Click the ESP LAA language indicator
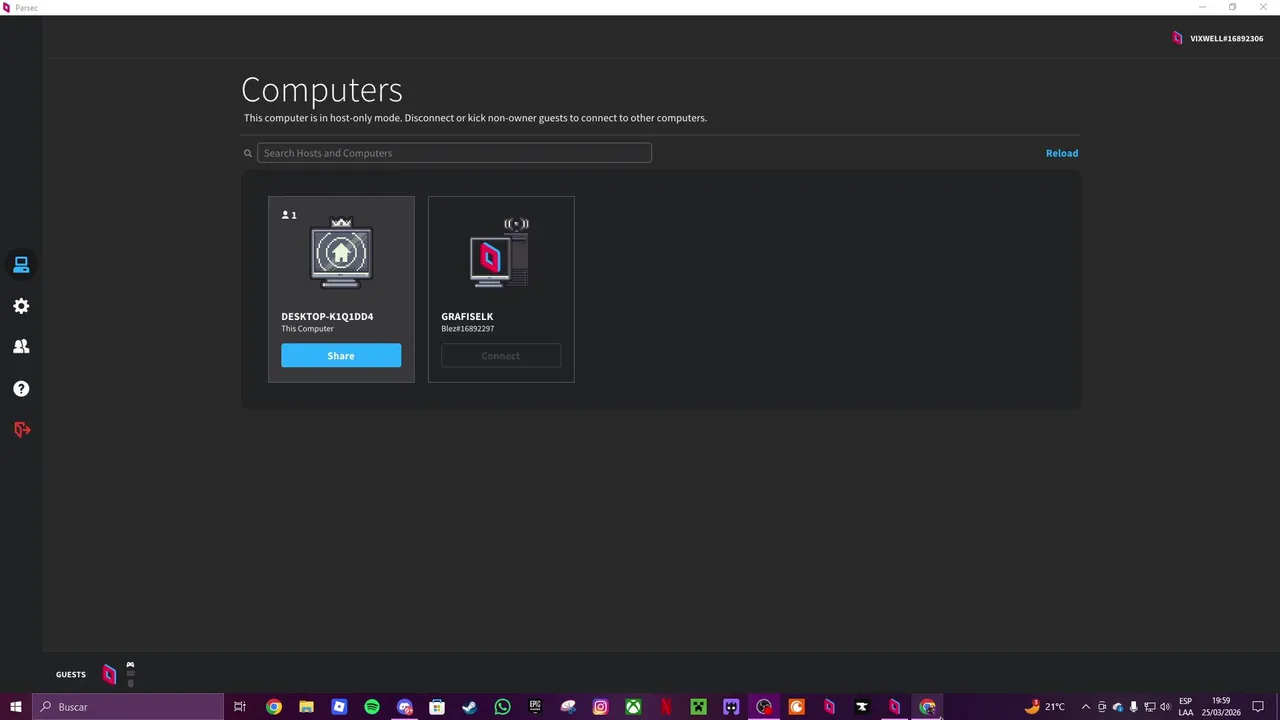 [1185, 707]
